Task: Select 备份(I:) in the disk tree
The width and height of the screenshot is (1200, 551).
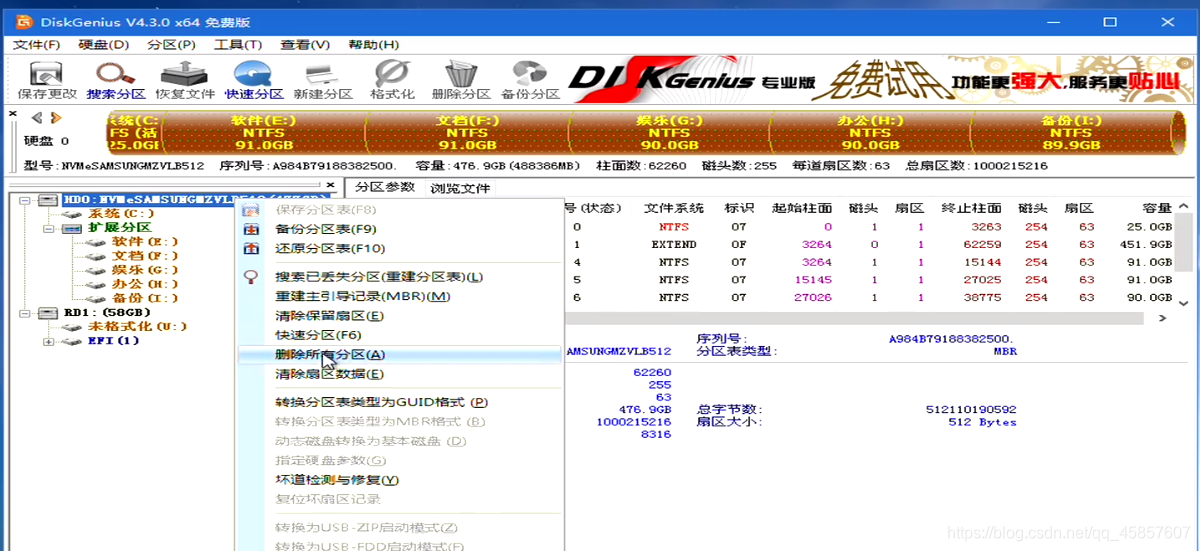Action: pyautogui.click(x=145, y=298)
